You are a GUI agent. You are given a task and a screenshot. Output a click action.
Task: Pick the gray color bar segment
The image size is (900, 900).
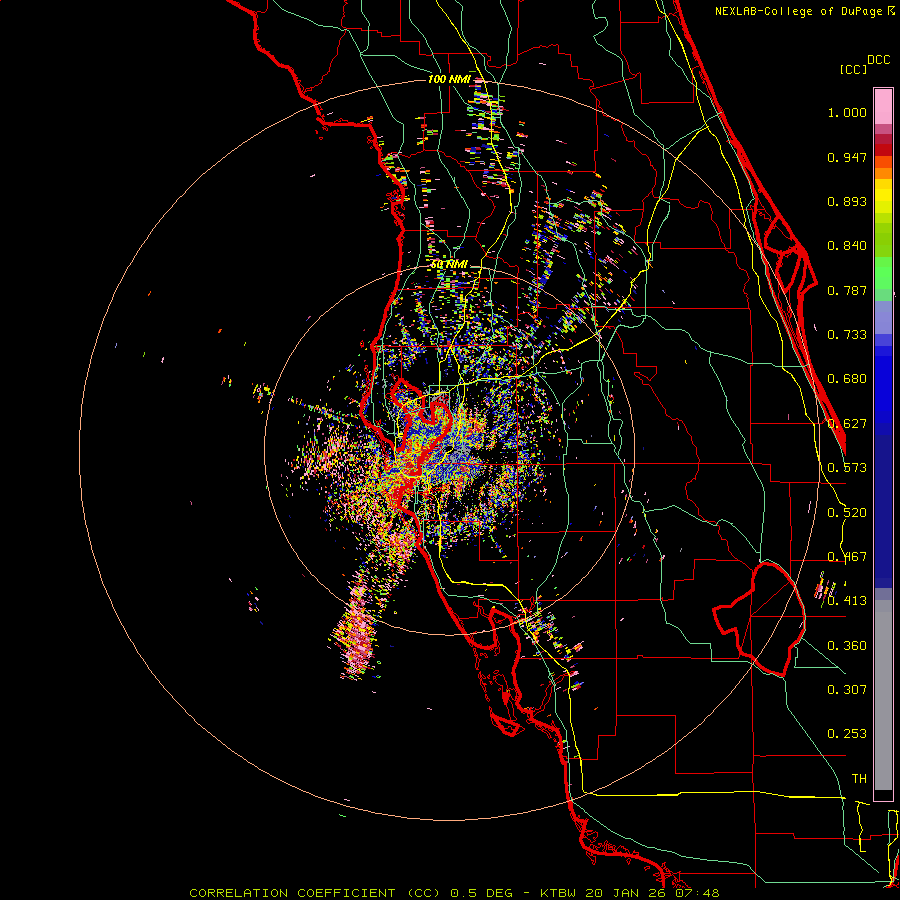(883, 695)
